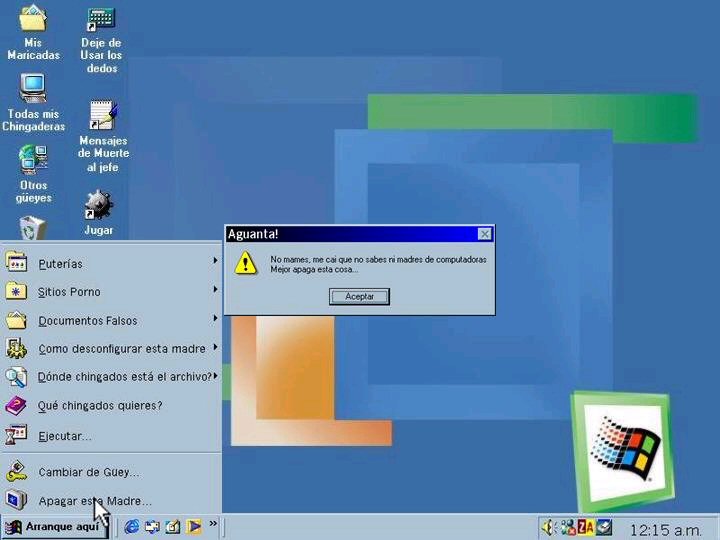The width and height of the screenshot is (720, 540).
Task: Click the Aceptar button in the dialog
Action: (359, 297)
